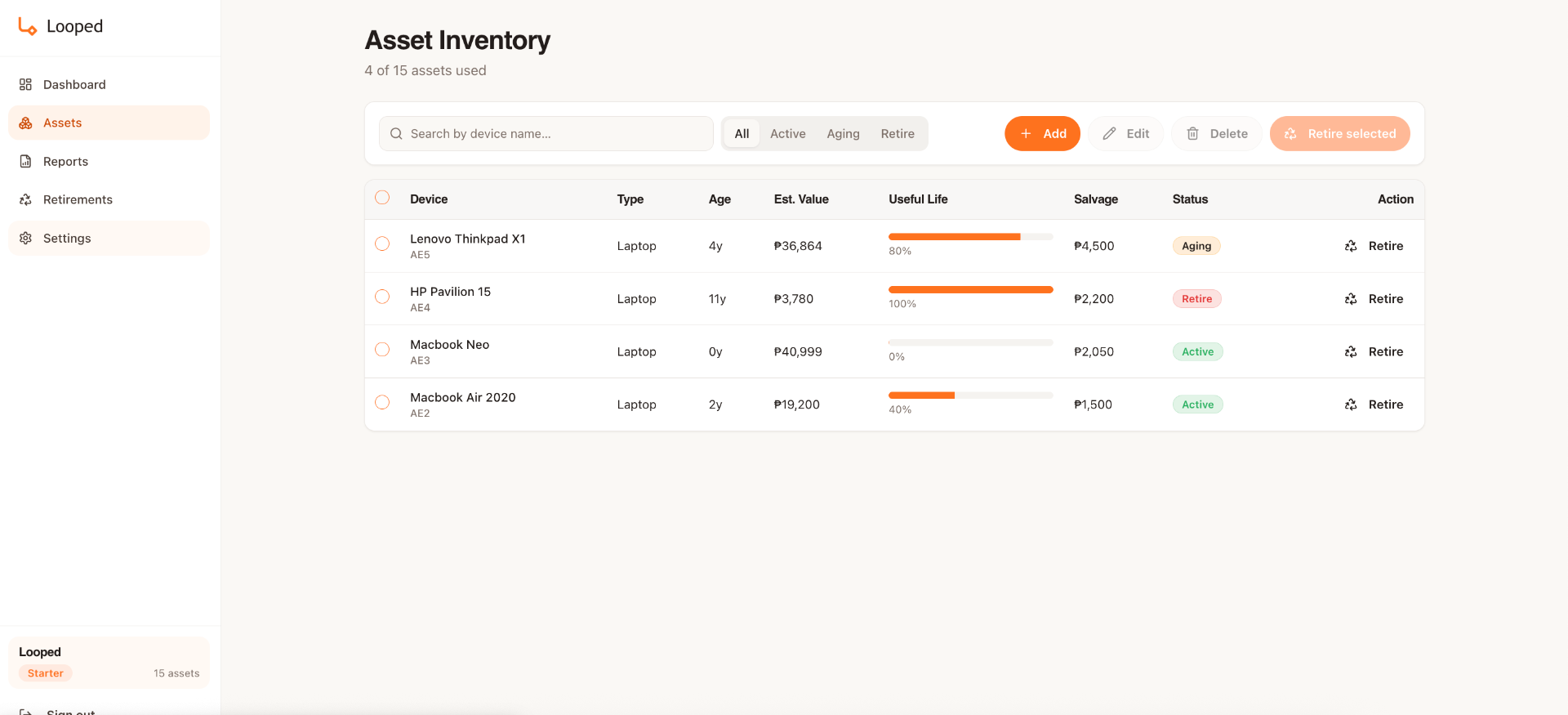Click the Starter plan badge
This screenshot has width=1568, height=715.
tap(46, 673)
